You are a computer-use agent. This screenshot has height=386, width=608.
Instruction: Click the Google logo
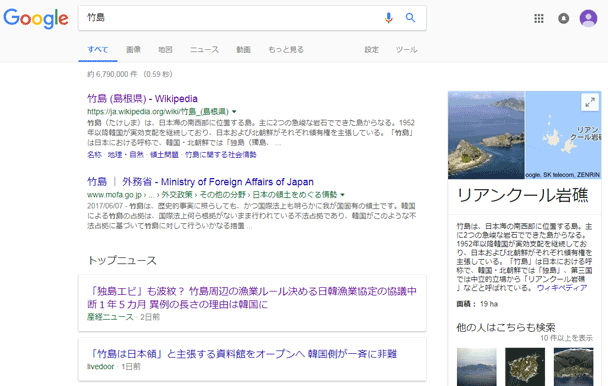tap(36, 18)
